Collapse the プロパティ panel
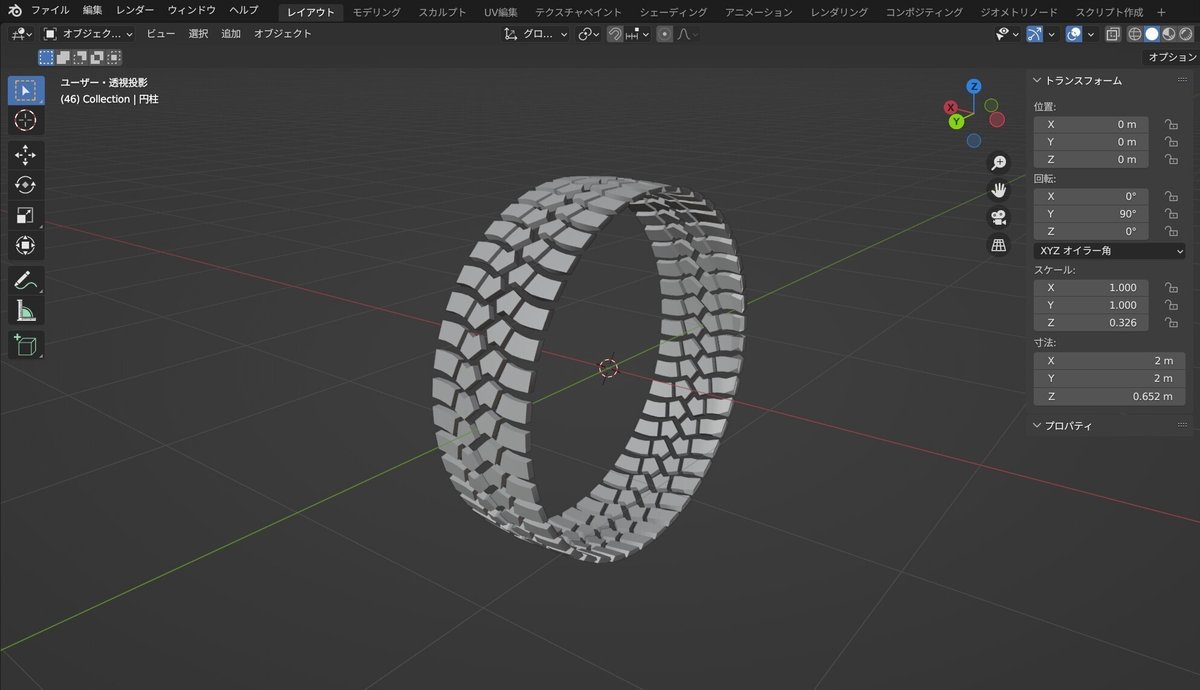This screenshot has width=1200, height=690. [x=1069, y=426]
